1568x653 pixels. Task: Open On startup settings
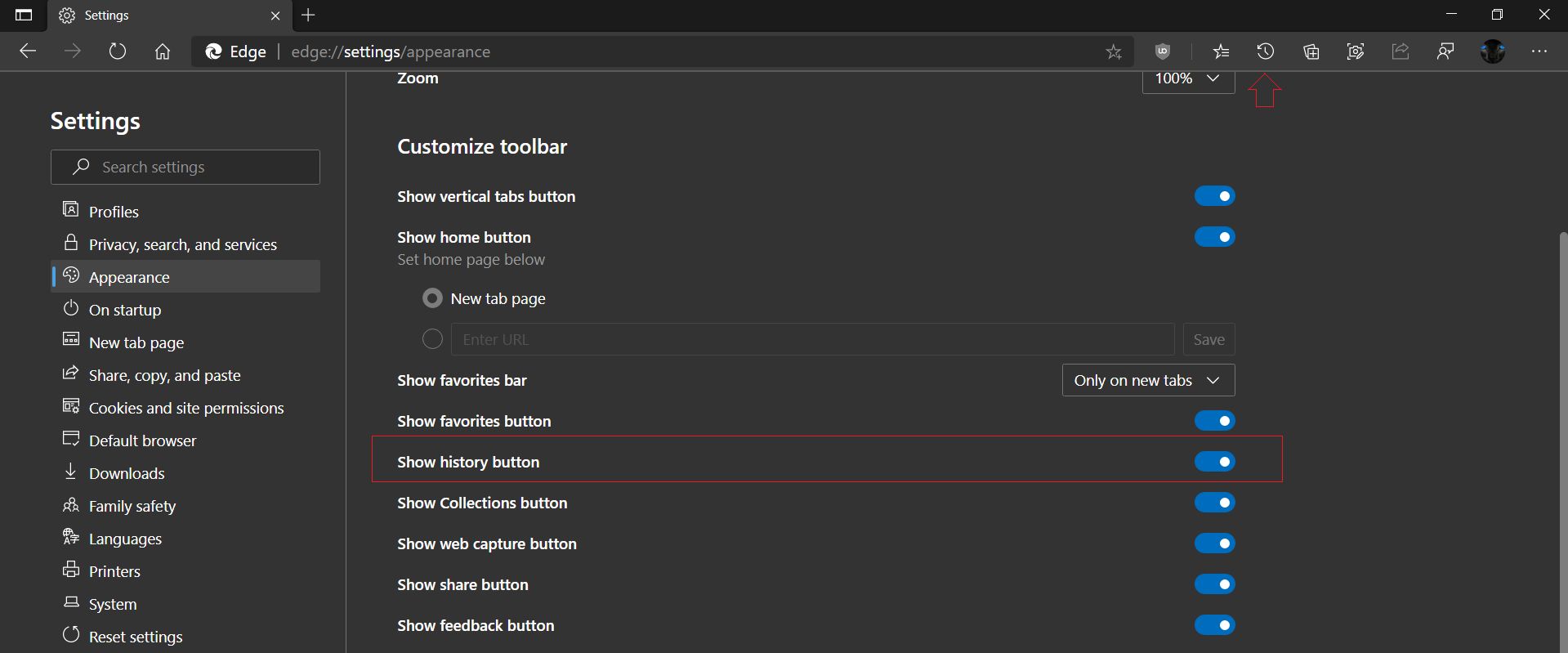pyautogui.click(x=185, y=310)
